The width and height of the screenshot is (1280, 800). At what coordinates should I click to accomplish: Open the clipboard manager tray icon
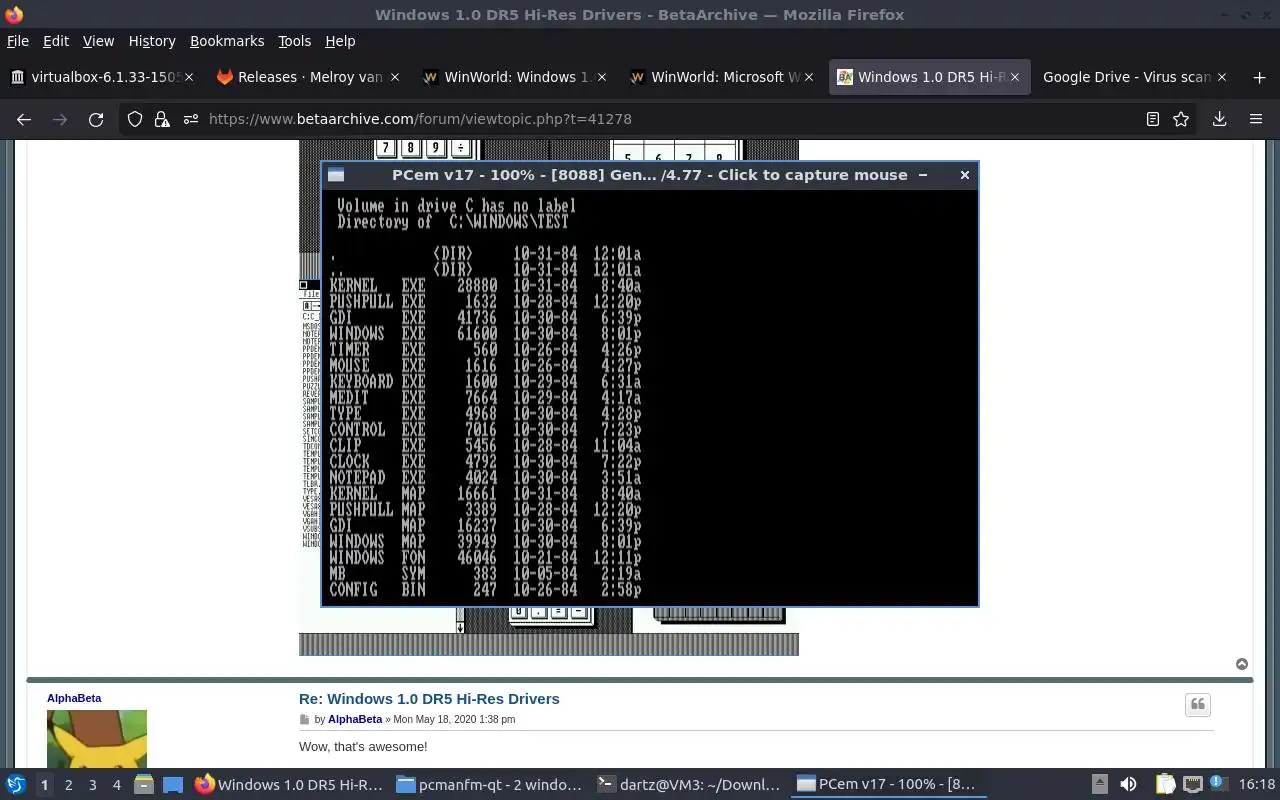[x=1165, y=785]
